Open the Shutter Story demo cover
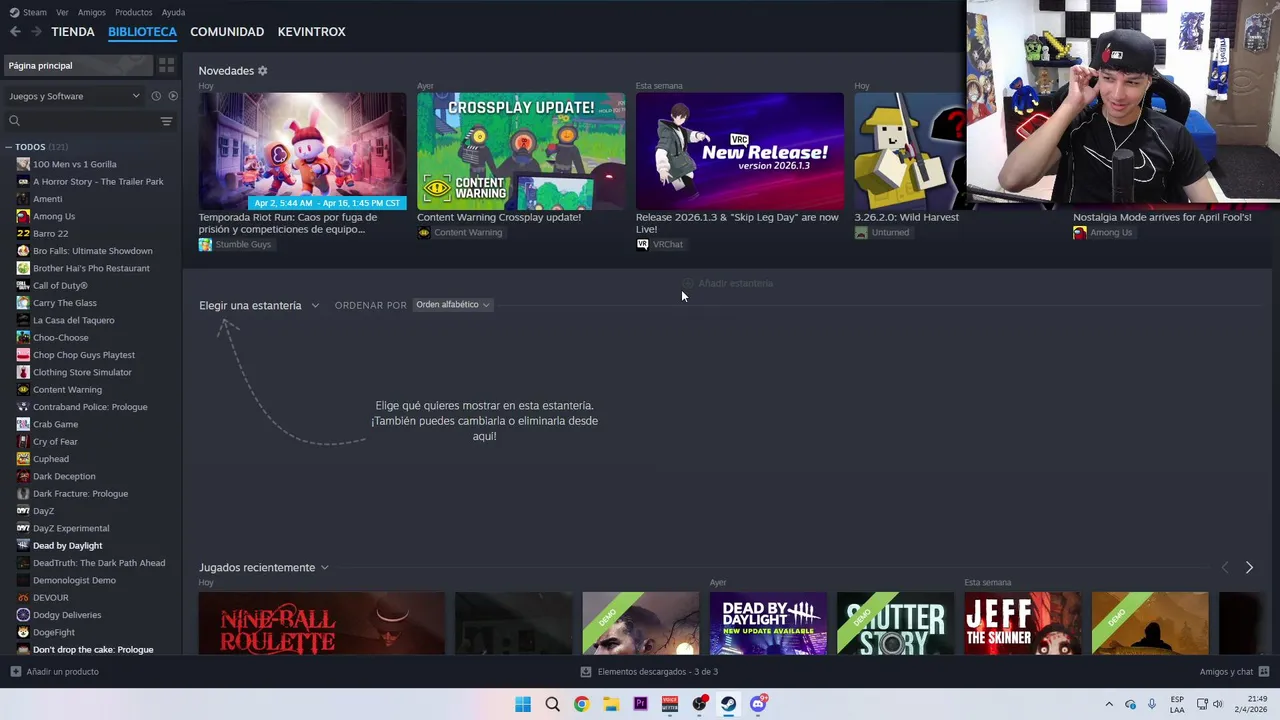The height and width of the screenshot is (720, 1280). pos(895,623)
